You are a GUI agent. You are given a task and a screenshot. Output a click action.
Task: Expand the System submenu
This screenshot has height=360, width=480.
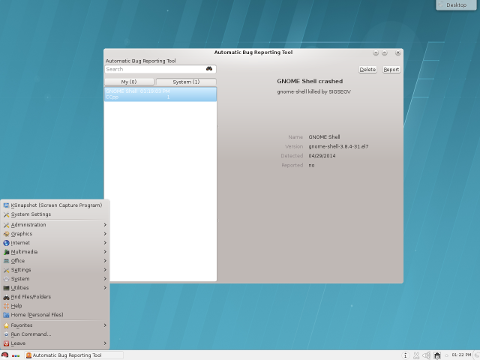coord(56,279)
